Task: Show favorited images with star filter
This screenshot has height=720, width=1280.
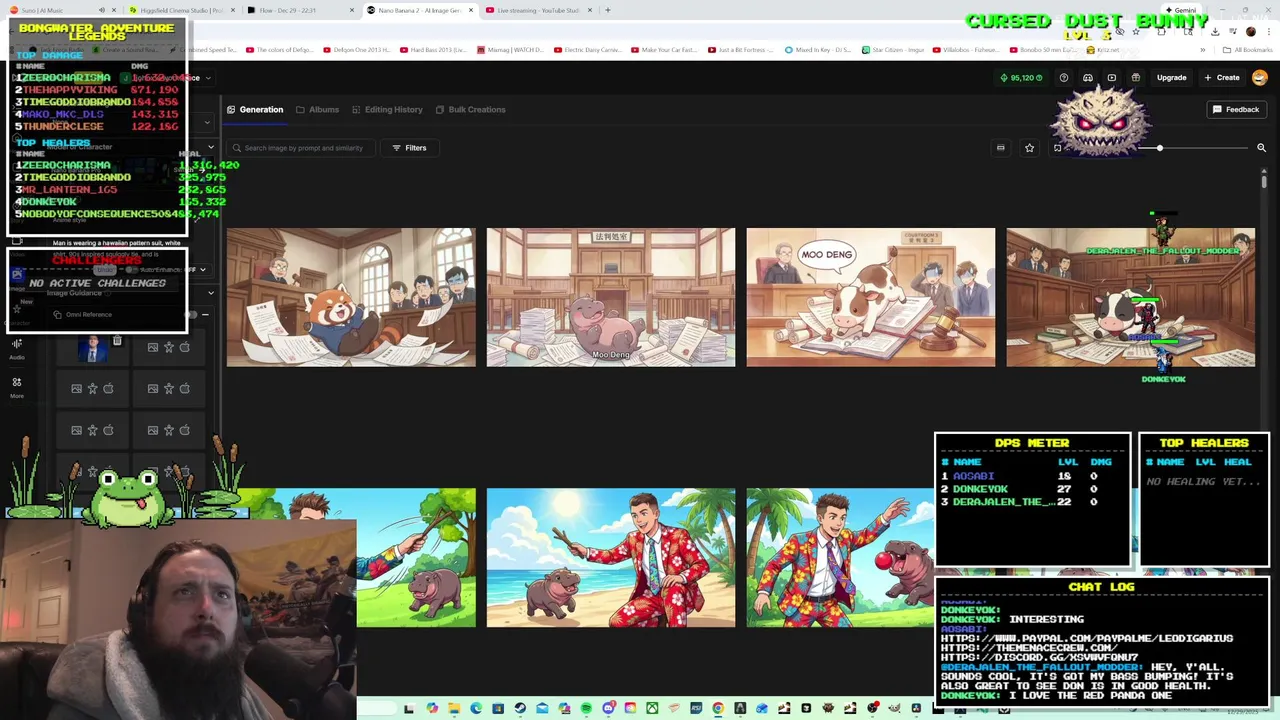Action: tap(1029, 148)
